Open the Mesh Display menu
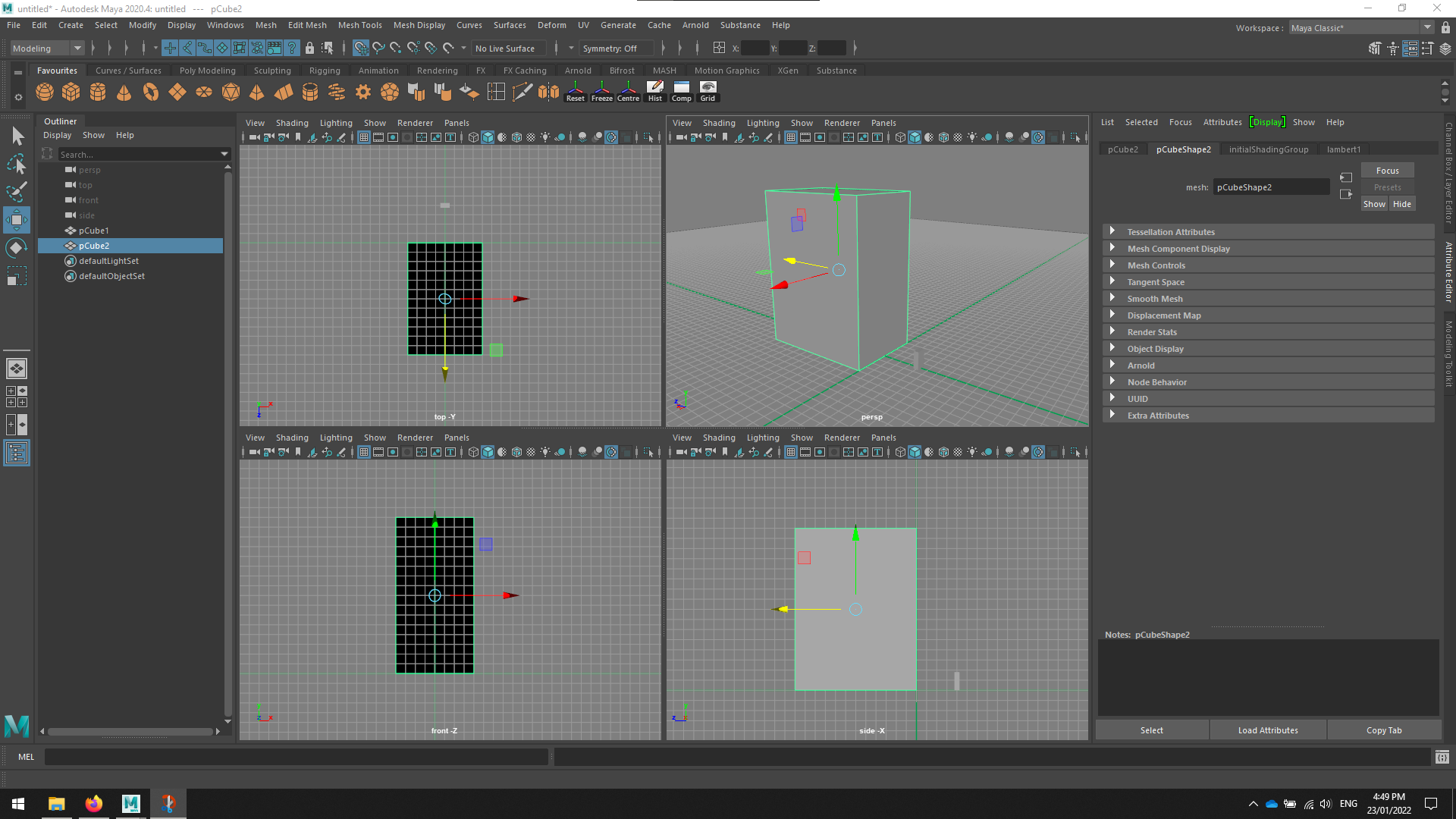This screenshot has width=1456, height=819. coord(419,25)
